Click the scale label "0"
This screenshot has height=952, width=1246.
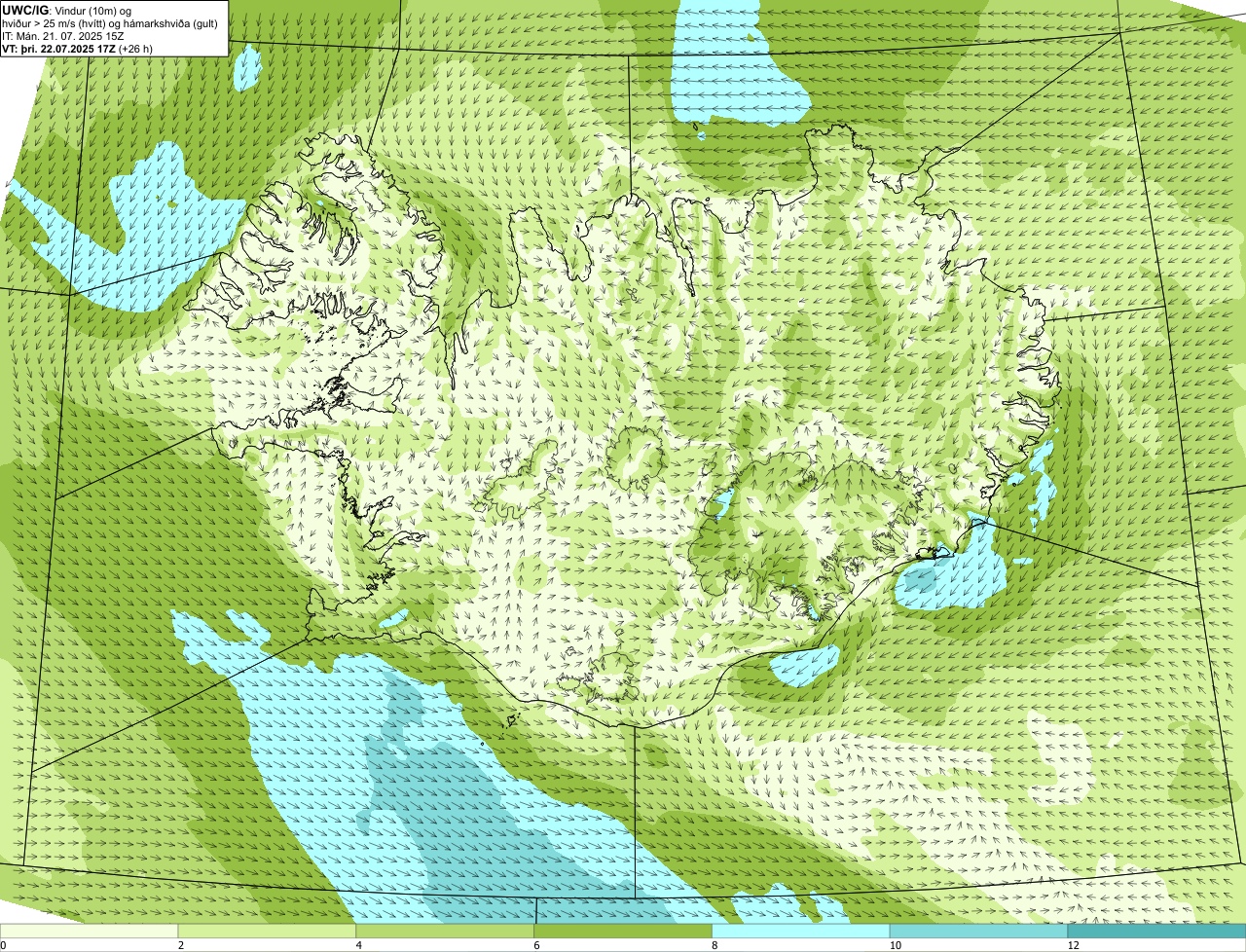click(3, 945)
